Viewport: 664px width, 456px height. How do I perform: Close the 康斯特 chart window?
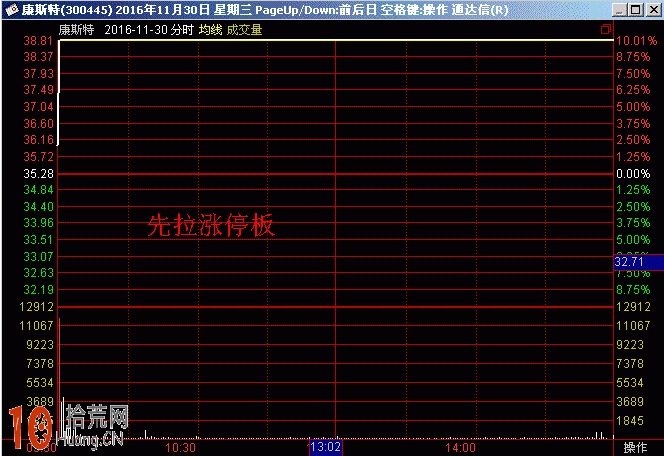[x=653, y=10]
